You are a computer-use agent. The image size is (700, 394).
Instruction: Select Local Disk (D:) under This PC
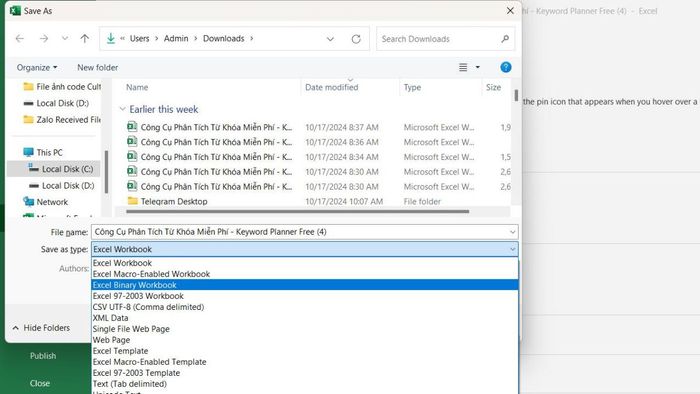61,185
